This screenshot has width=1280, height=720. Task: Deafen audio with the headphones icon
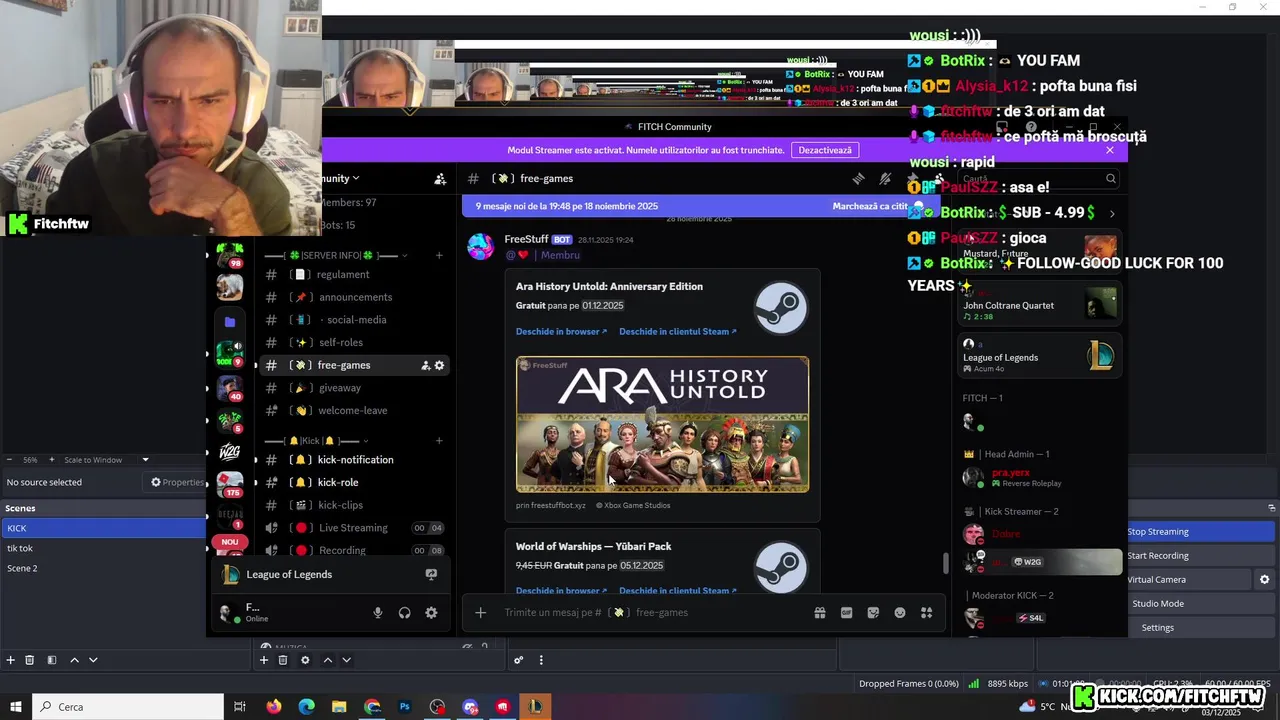coord(405,613)
